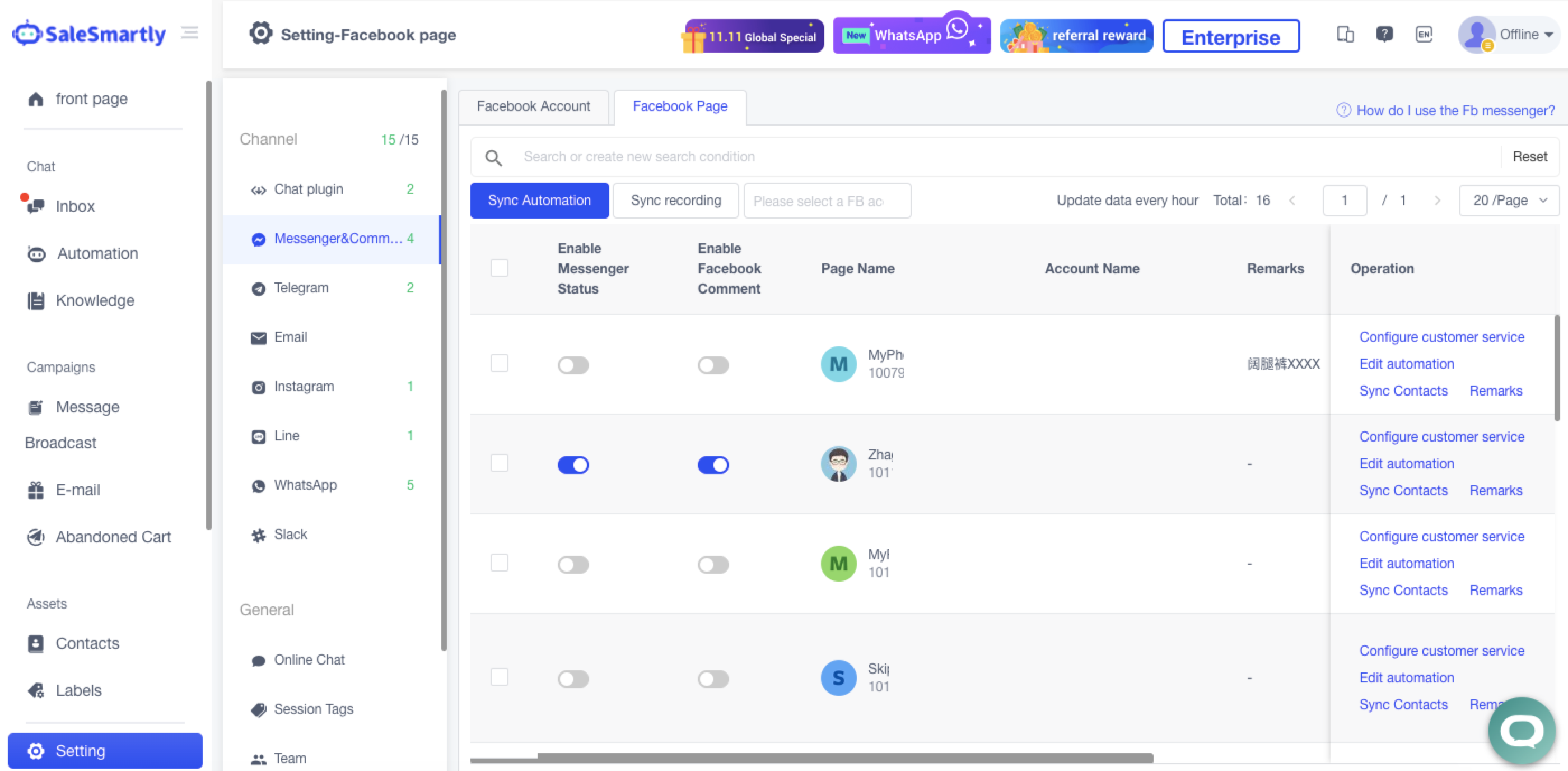Check the select-all header checkbox
Screen dimensions: 1568x771
pyautogui.click(x=499, y=268)
